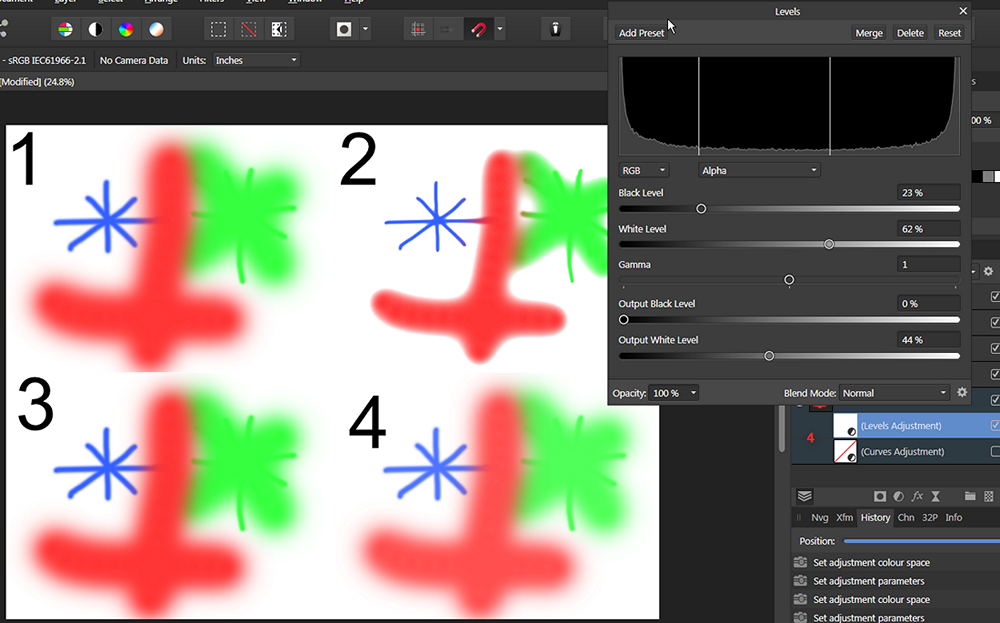Open the Alpha channel dropdown in Levels
1000x623 pixels.
pyautogui.click(x=759, y=170)
